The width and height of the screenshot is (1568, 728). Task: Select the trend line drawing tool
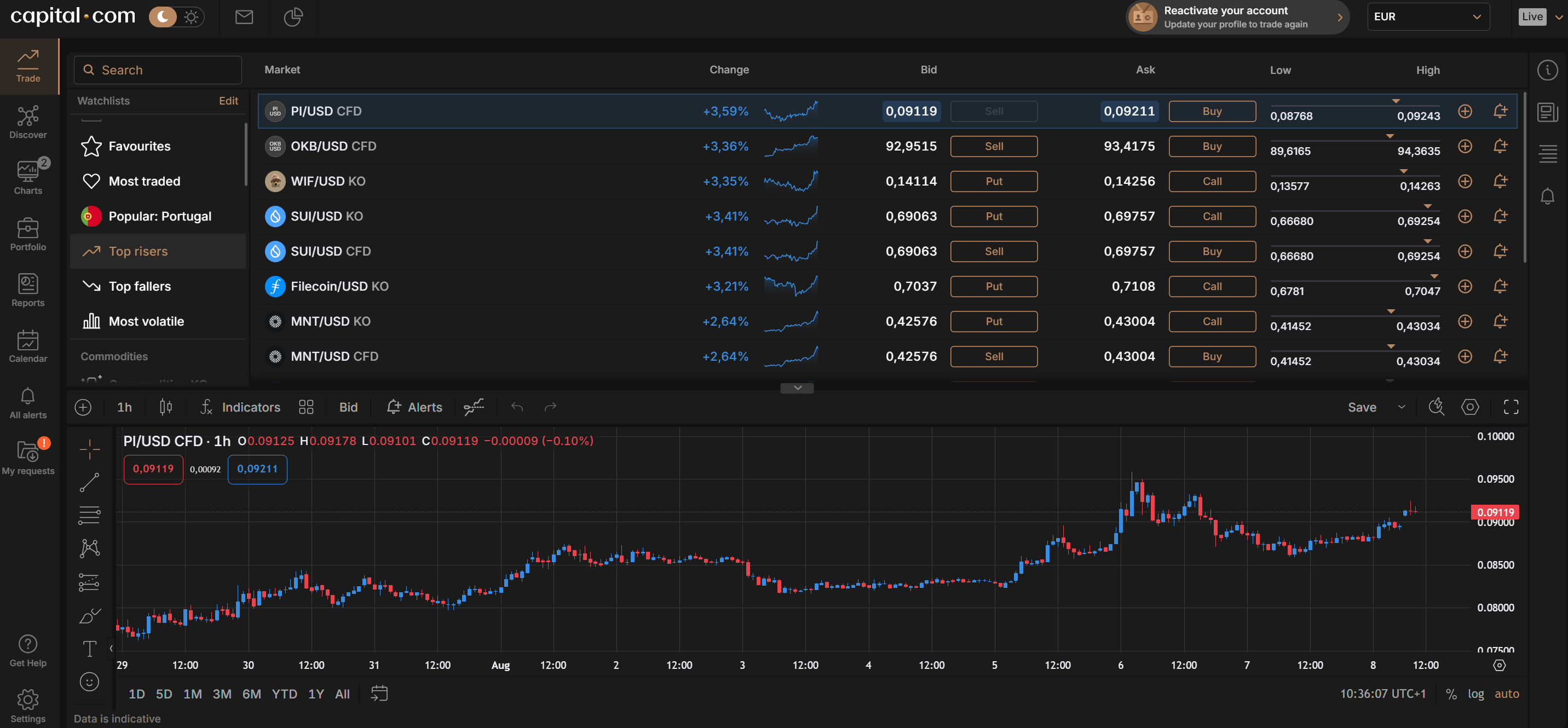89,483
